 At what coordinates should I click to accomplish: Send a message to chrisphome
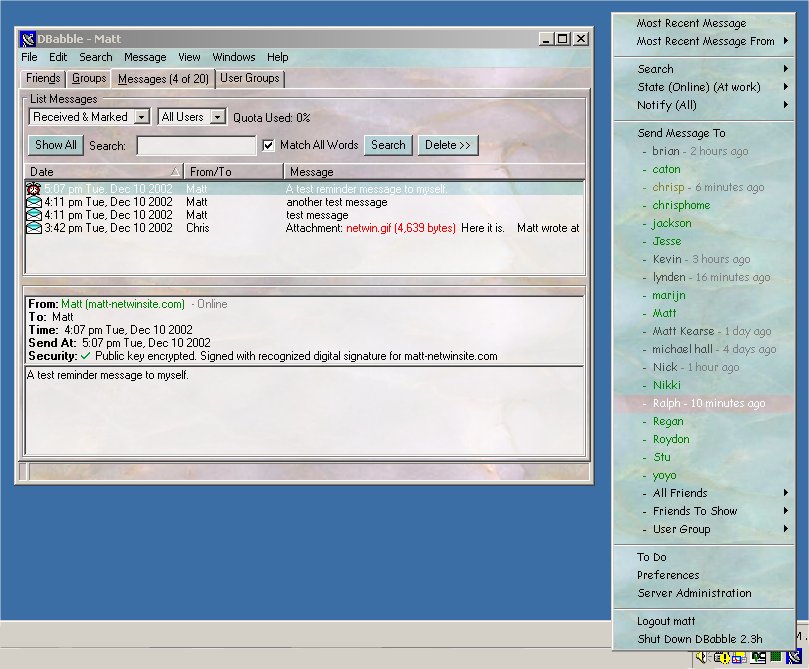tap(705, 205)
